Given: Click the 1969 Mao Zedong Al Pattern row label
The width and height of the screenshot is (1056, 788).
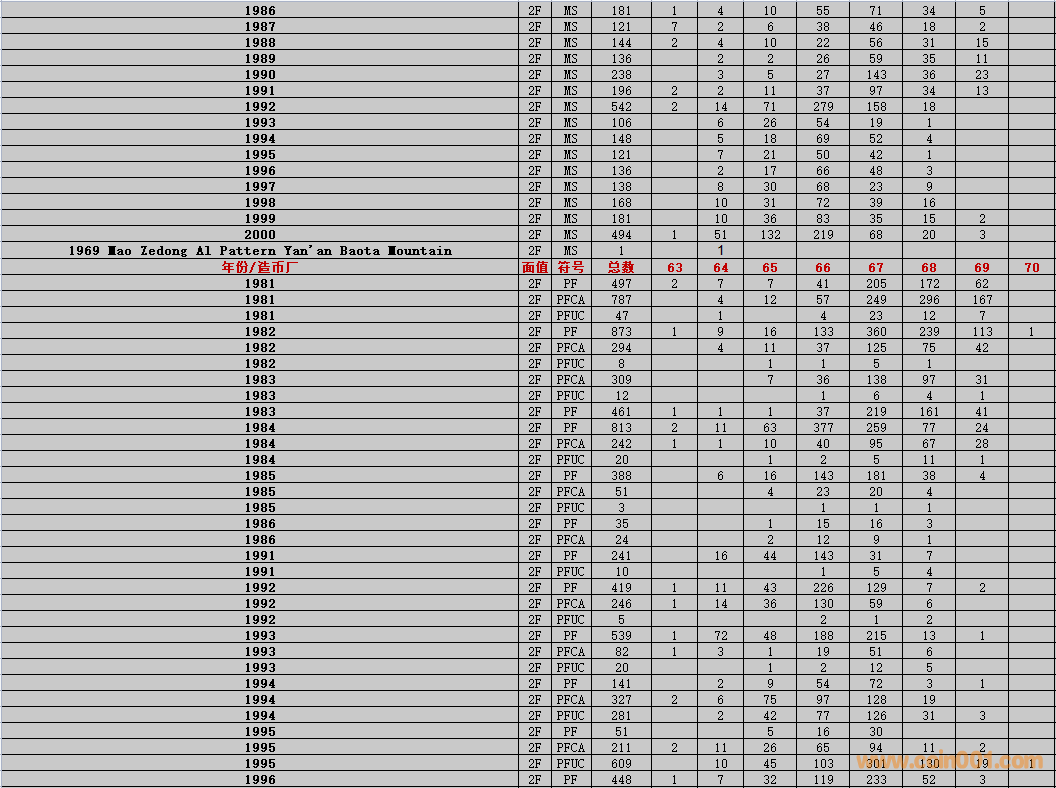Looking at the screenshot, I should point(260,251).
